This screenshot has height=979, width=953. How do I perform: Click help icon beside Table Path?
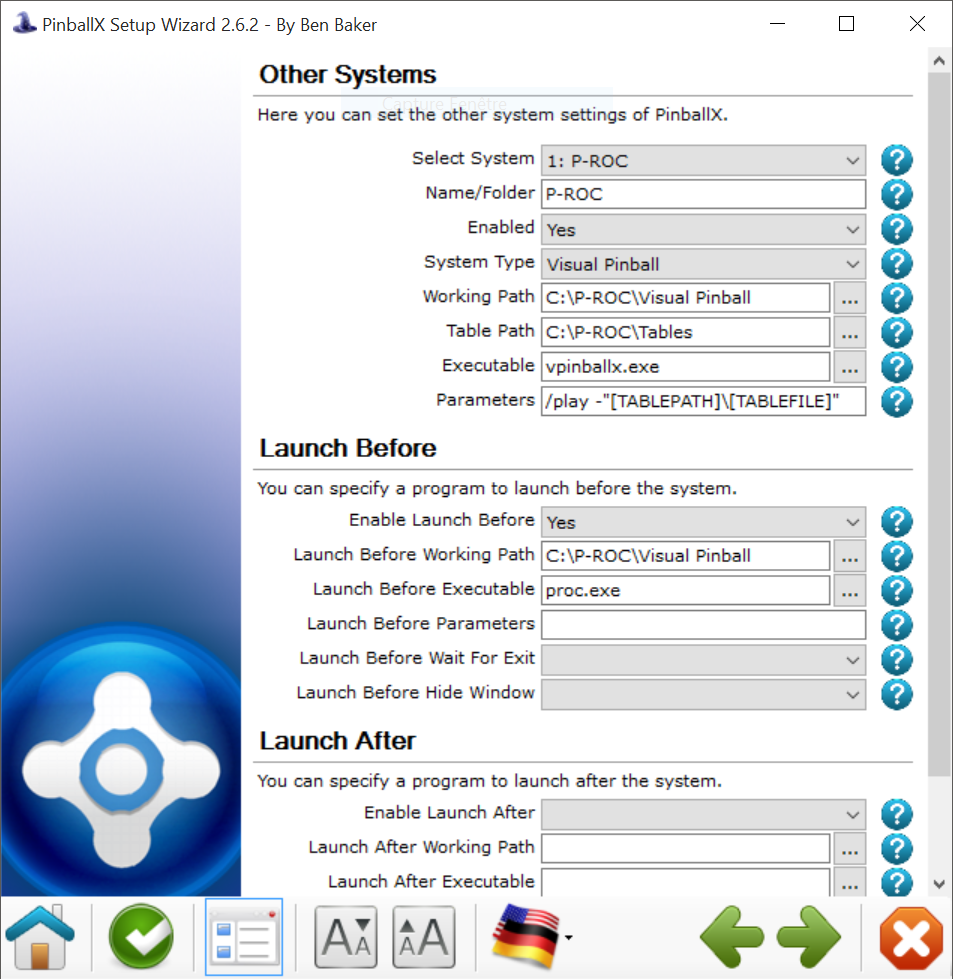(897, 333)
